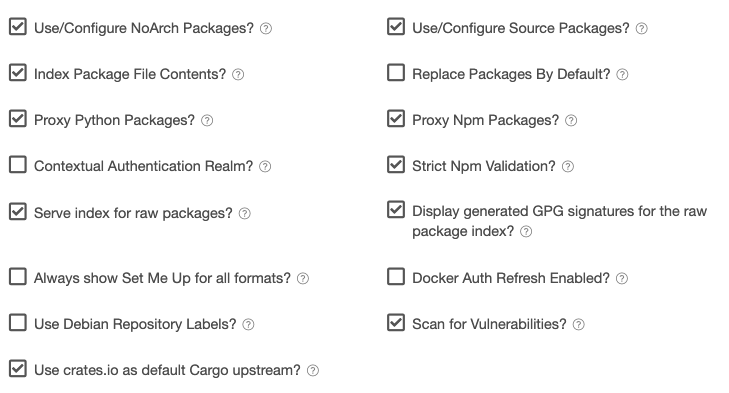Check Use Debian Repository Labels box
The height and width of the screenshot is (393, 729).
click(18, 322)
